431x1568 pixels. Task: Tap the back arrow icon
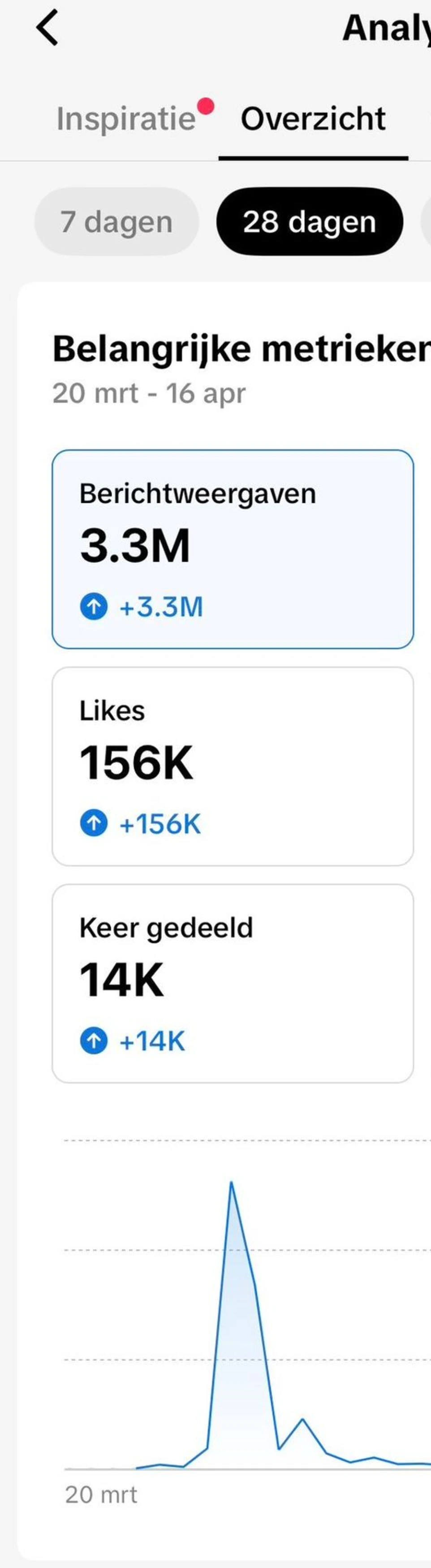(47, 28)
